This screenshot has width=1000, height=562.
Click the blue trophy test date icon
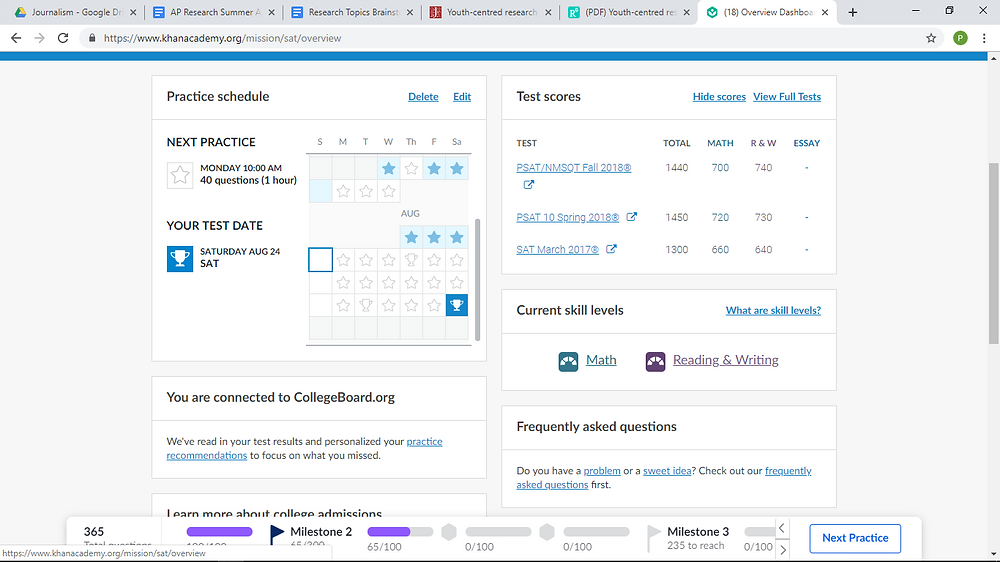pos(180,258)
